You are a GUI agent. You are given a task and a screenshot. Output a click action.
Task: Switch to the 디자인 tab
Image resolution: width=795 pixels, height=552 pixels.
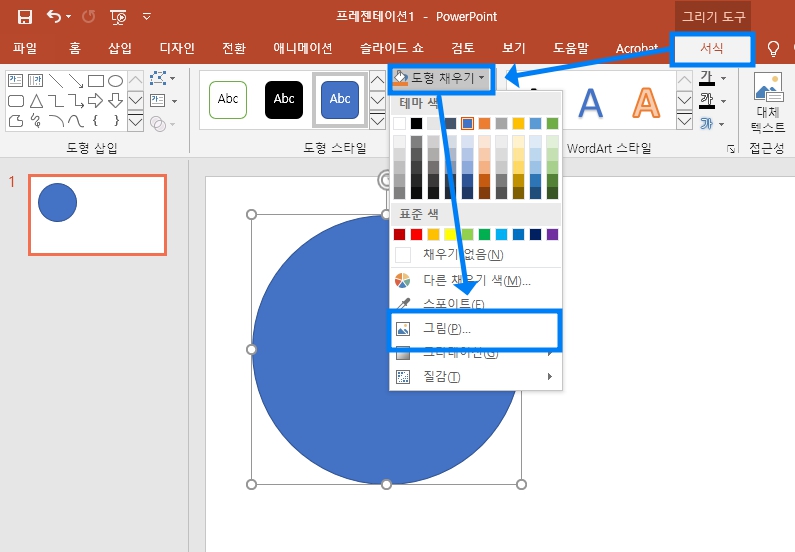pyautogui.click(x=177, y=48)
